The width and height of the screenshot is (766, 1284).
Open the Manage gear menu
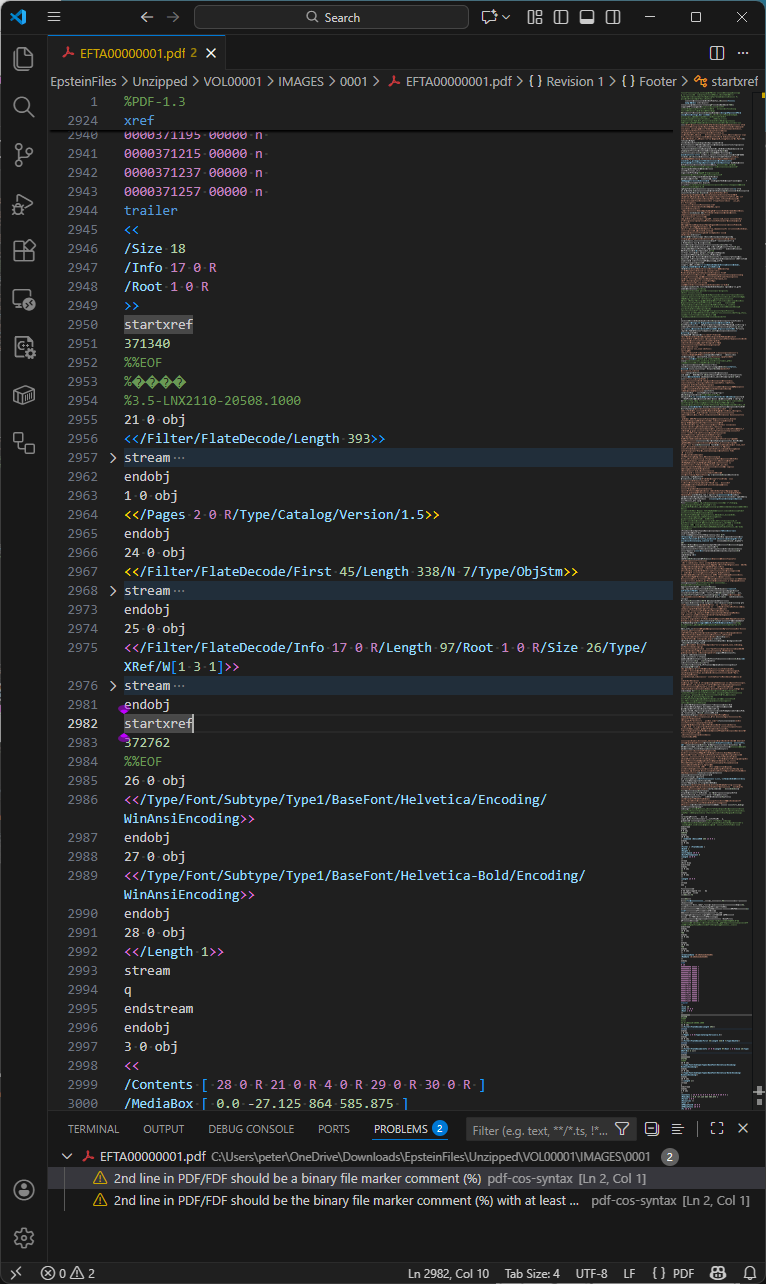click(24, 1238)
